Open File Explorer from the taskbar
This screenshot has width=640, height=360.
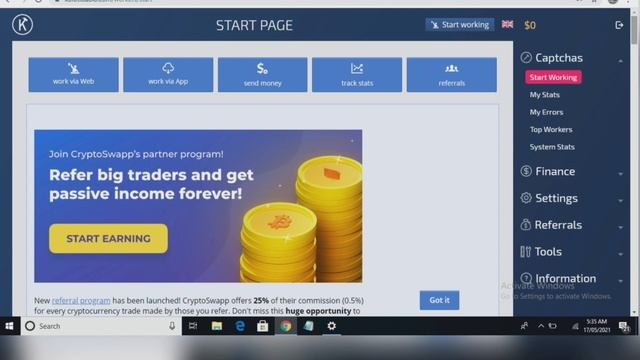pyautogui.click(x=217, y=326)
